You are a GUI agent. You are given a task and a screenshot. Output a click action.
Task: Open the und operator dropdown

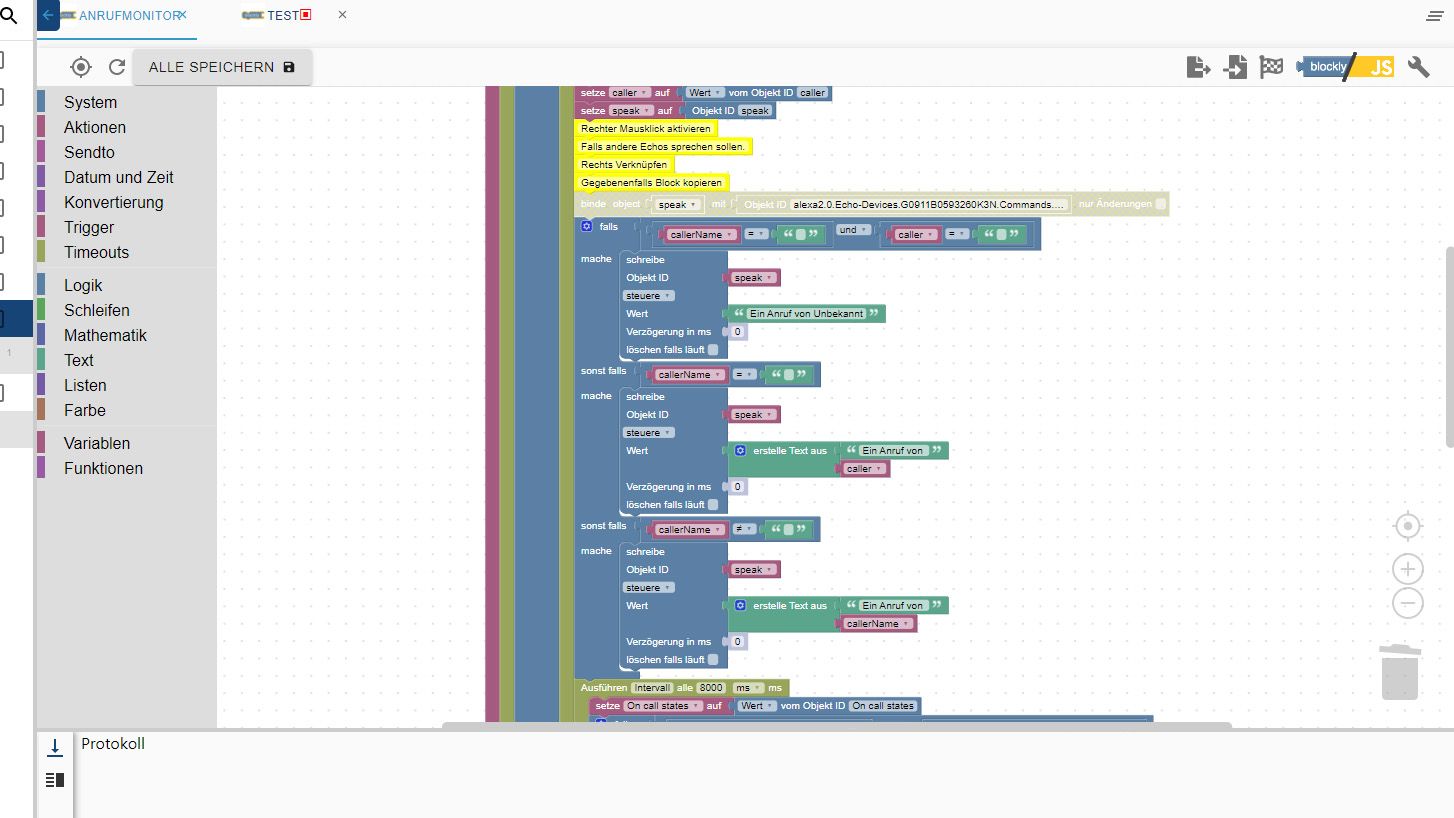[x=852, y=229]
